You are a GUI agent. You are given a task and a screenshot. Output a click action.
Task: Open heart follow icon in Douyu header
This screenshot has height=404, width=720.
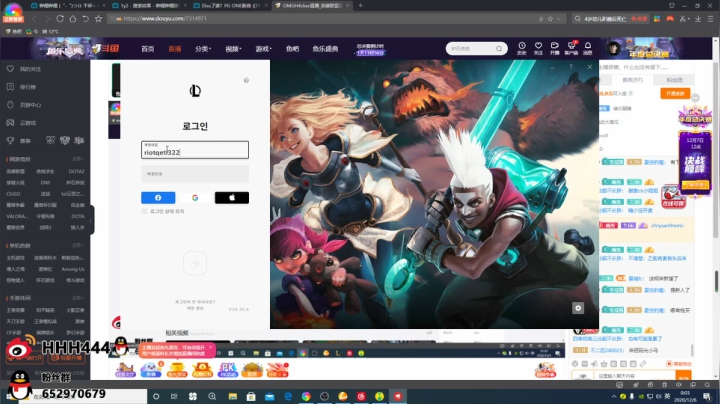[538, 48]
